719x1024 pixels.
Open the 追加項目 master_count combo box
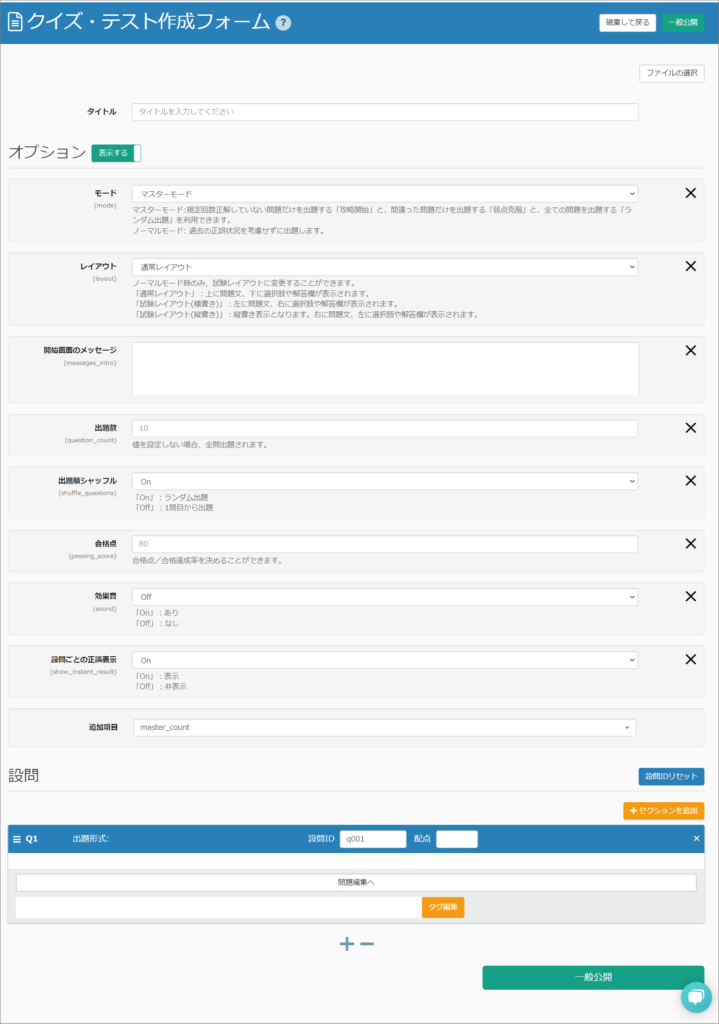[x=384, y=727]
